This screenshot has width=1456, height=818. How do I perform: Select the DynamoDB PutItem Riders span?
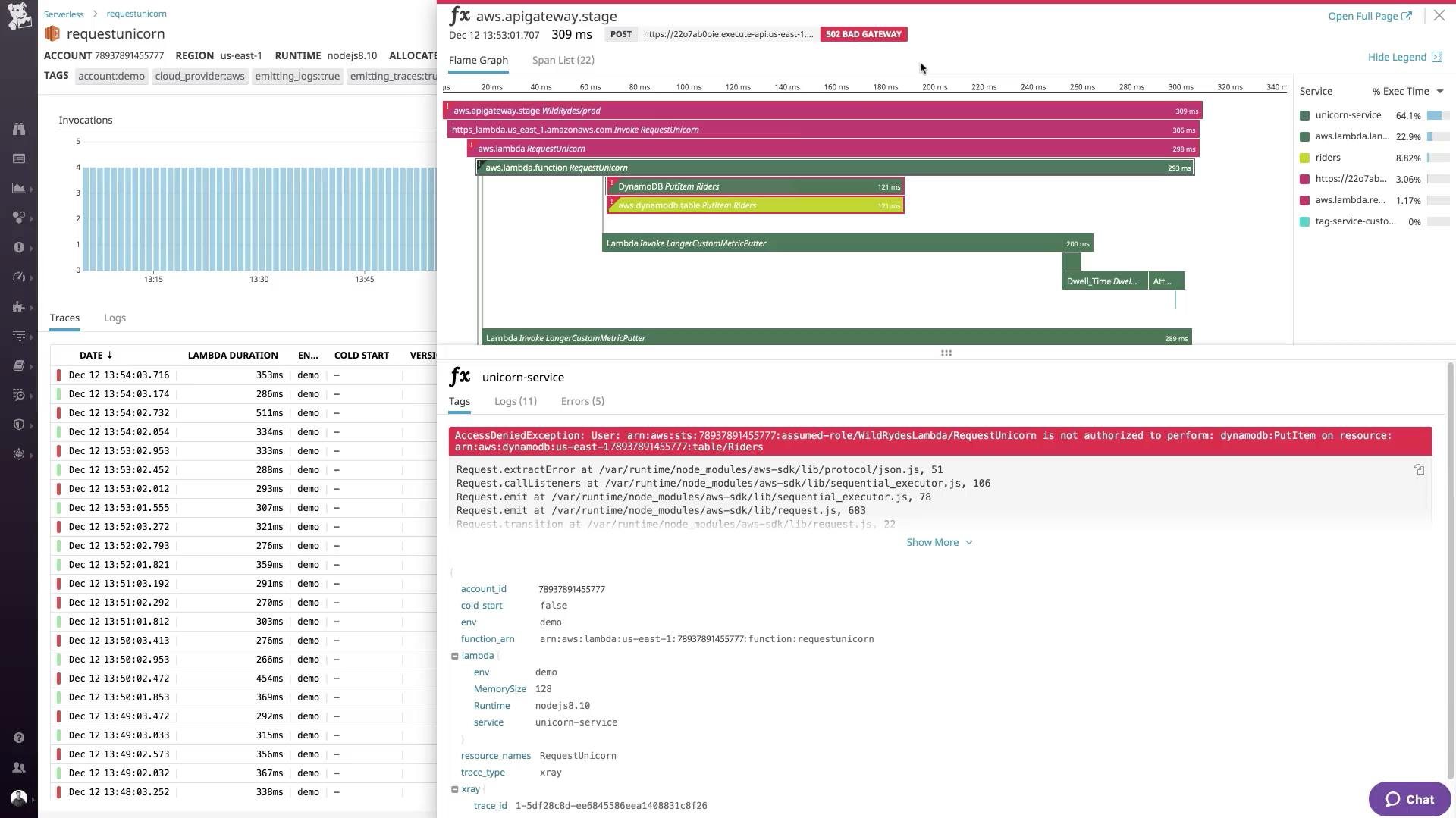tap(755, 186)
